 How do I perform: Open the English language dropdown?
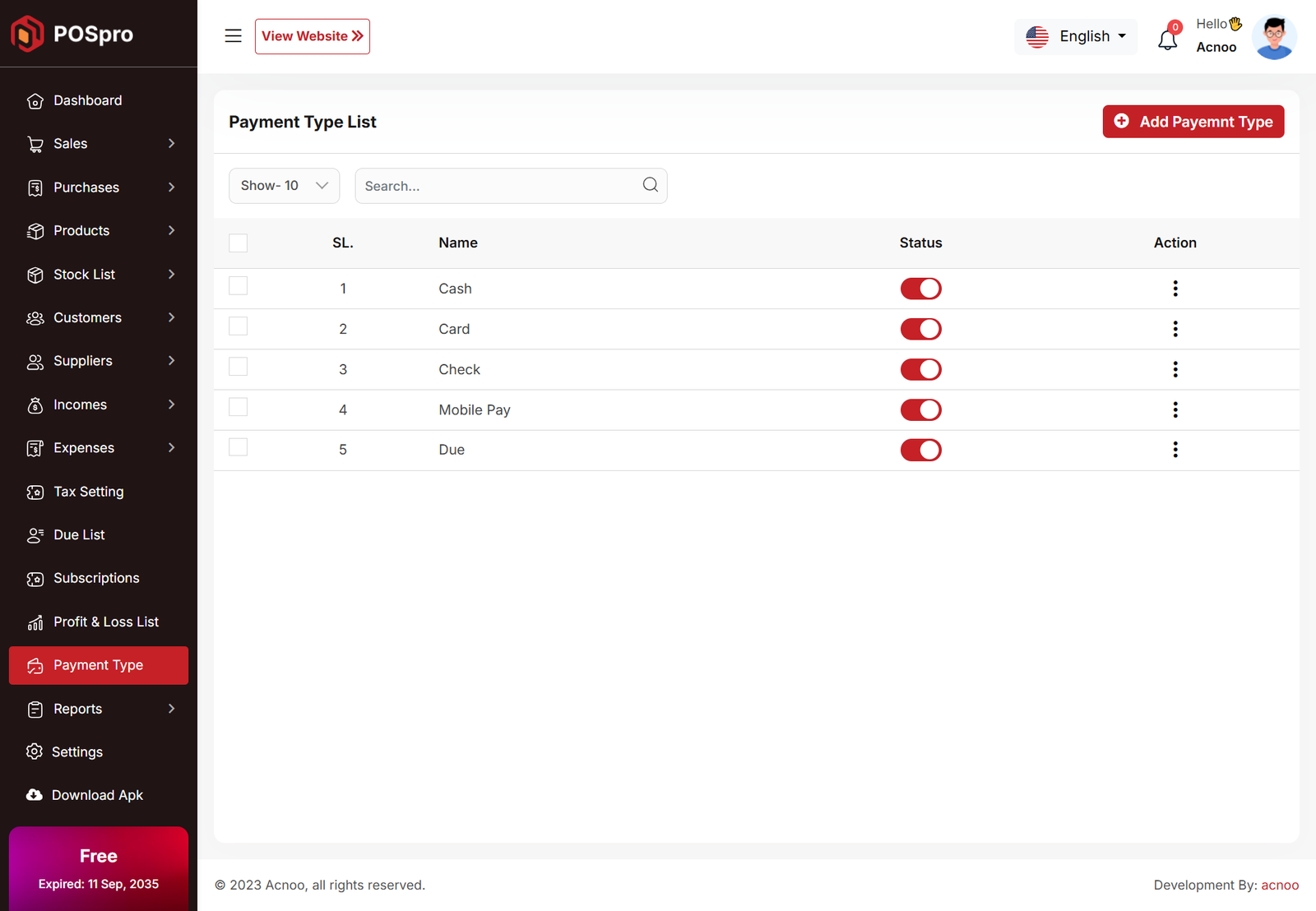(1076, 36)
